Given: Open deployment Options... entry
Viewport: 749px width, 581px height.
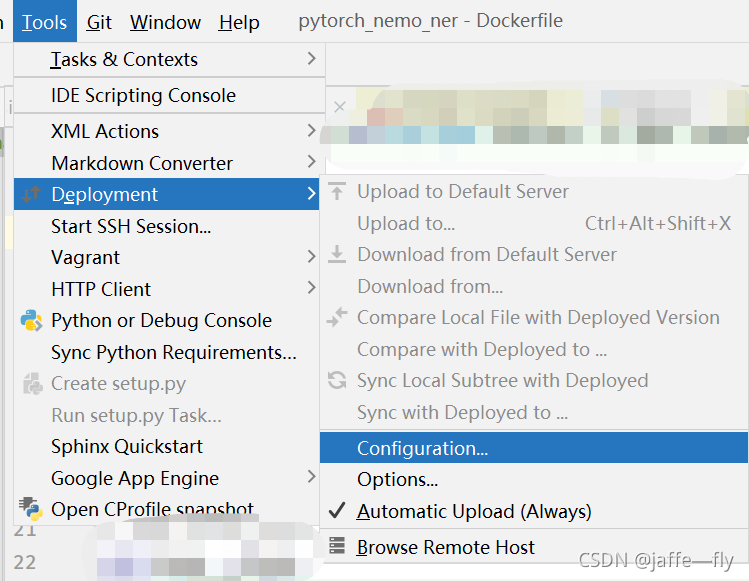Looking at the screenshot, I should [x=397, y=480].
